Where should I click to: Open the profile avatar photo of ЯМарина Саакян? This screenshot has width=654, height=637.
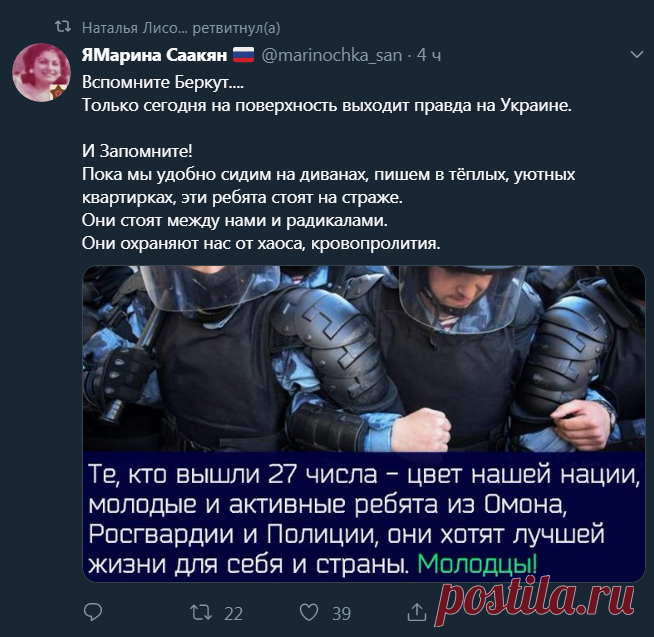[41, 72]
